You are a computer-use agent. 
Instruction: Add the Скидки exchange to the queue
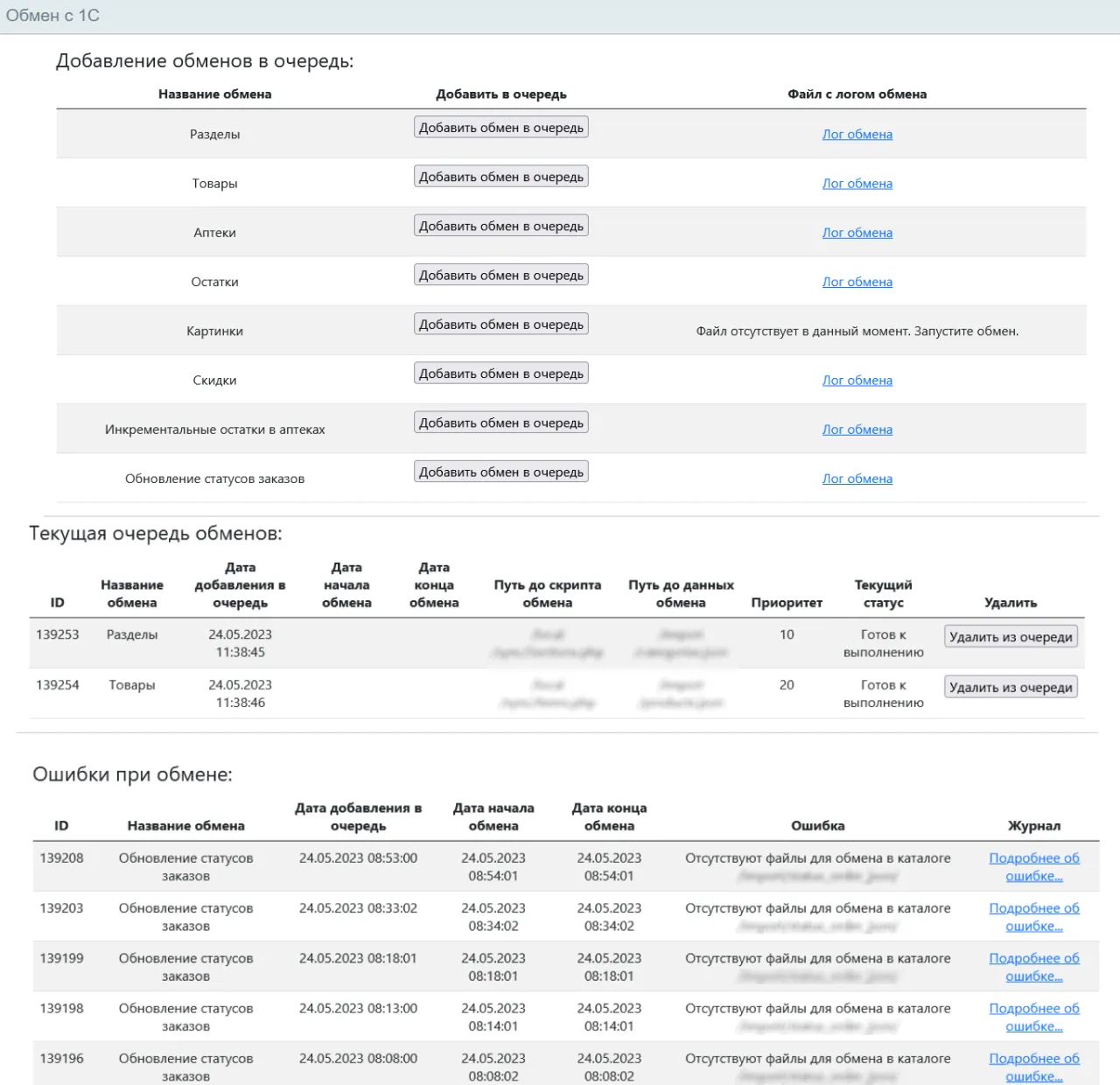coord(500,374)
